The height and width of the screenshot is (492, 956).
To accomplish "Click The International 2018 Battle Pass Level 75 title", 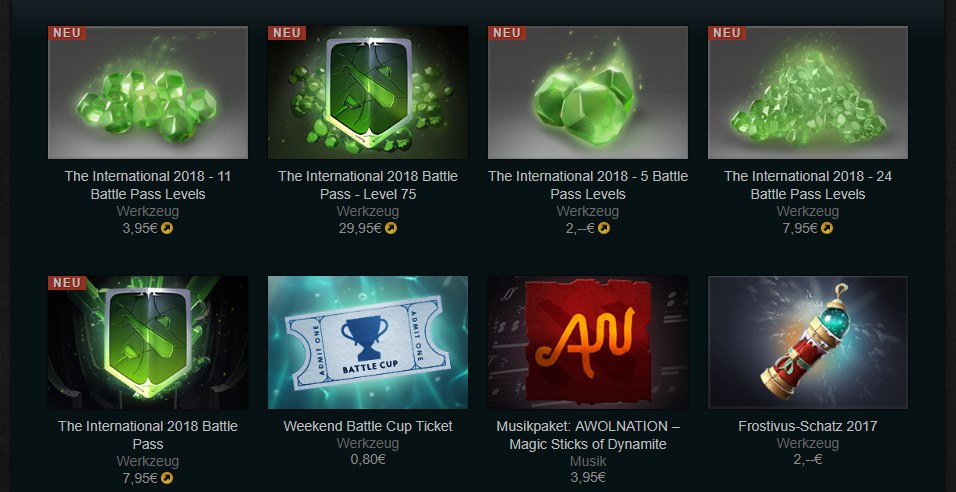I will (368, 185).
